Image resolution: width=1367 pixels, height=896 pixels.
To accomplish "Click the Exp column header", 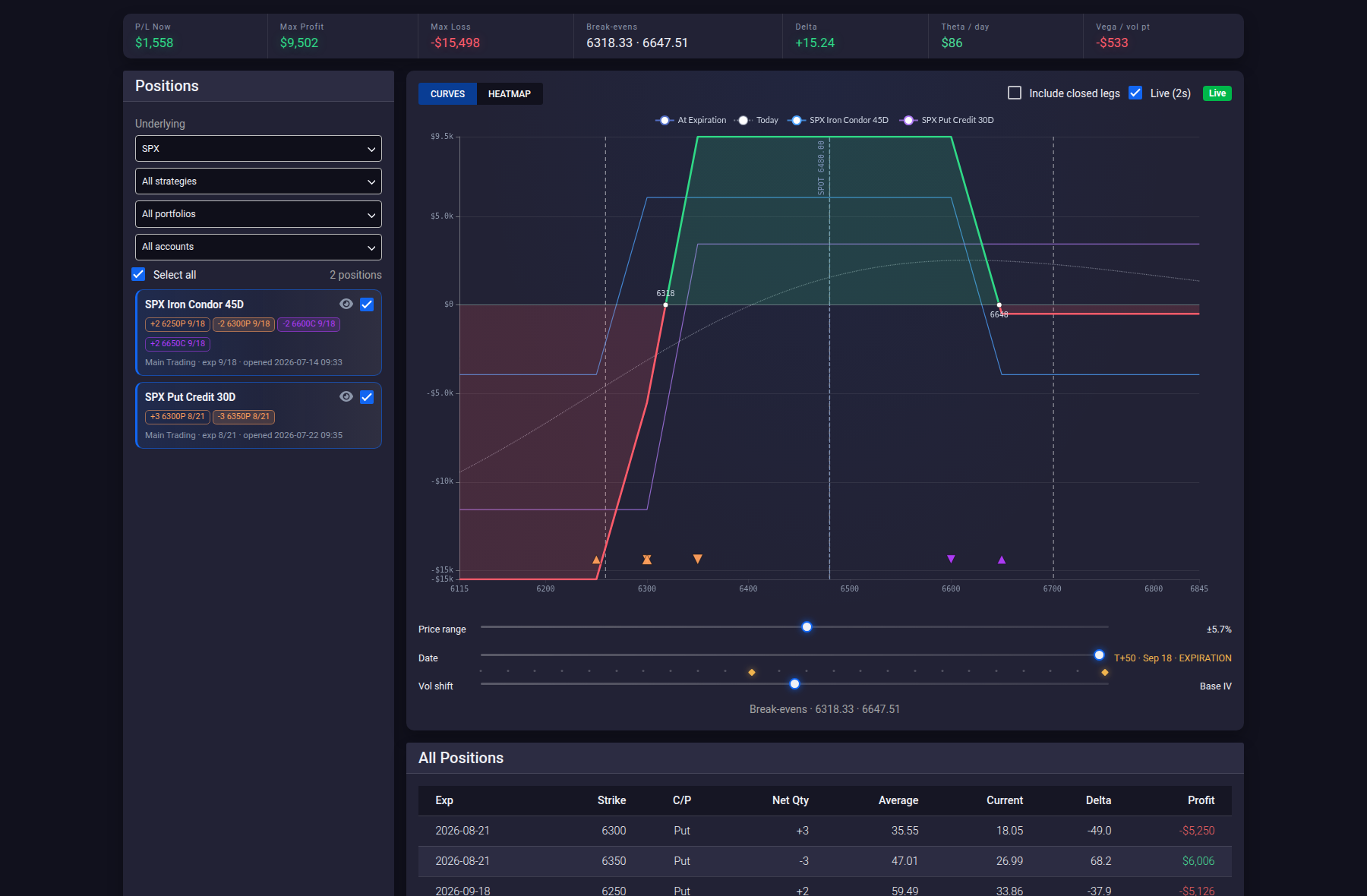I will tap(444, 800).
